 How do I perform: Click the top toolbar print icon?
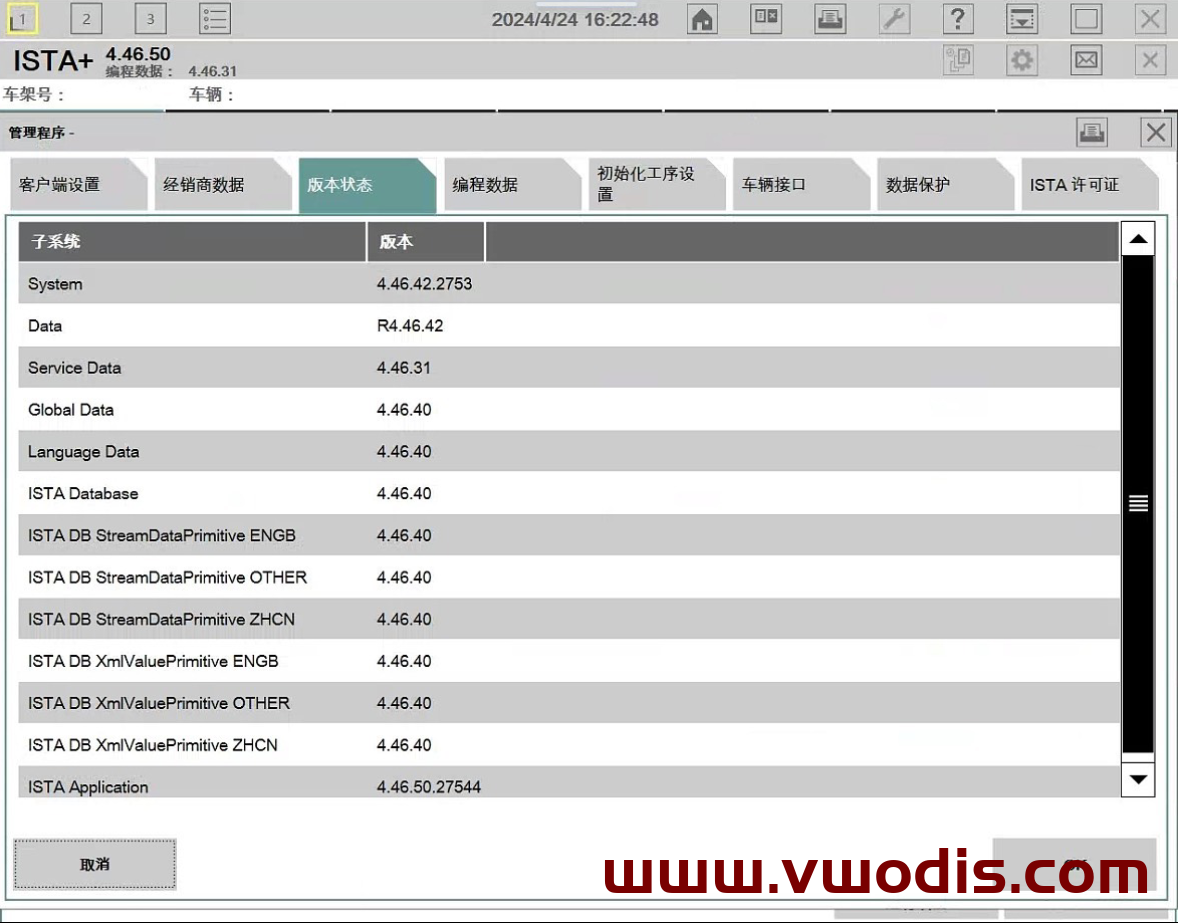830,19
